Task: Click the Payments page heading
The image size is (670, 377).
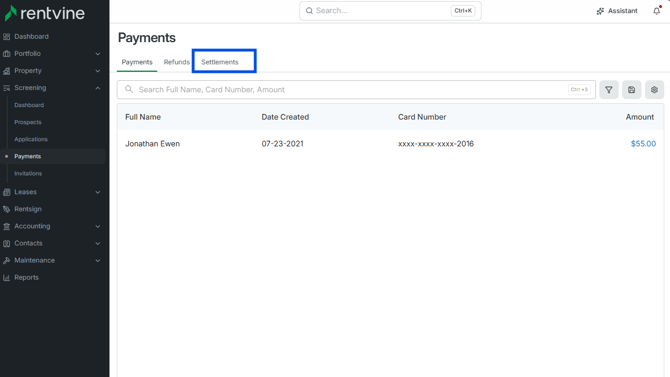Action: [147, 38]
